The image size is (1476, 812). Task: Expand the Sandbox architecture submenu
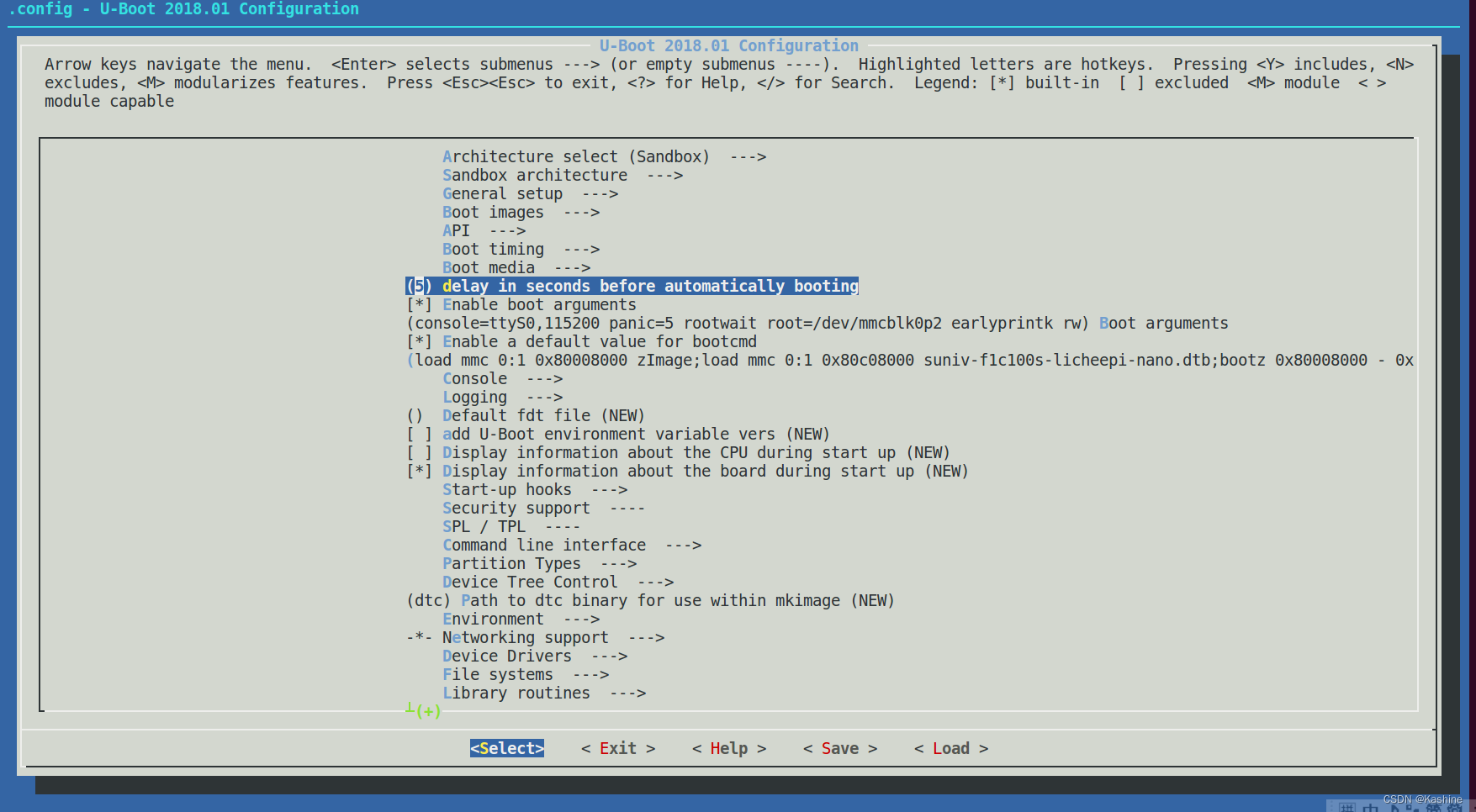535,176
